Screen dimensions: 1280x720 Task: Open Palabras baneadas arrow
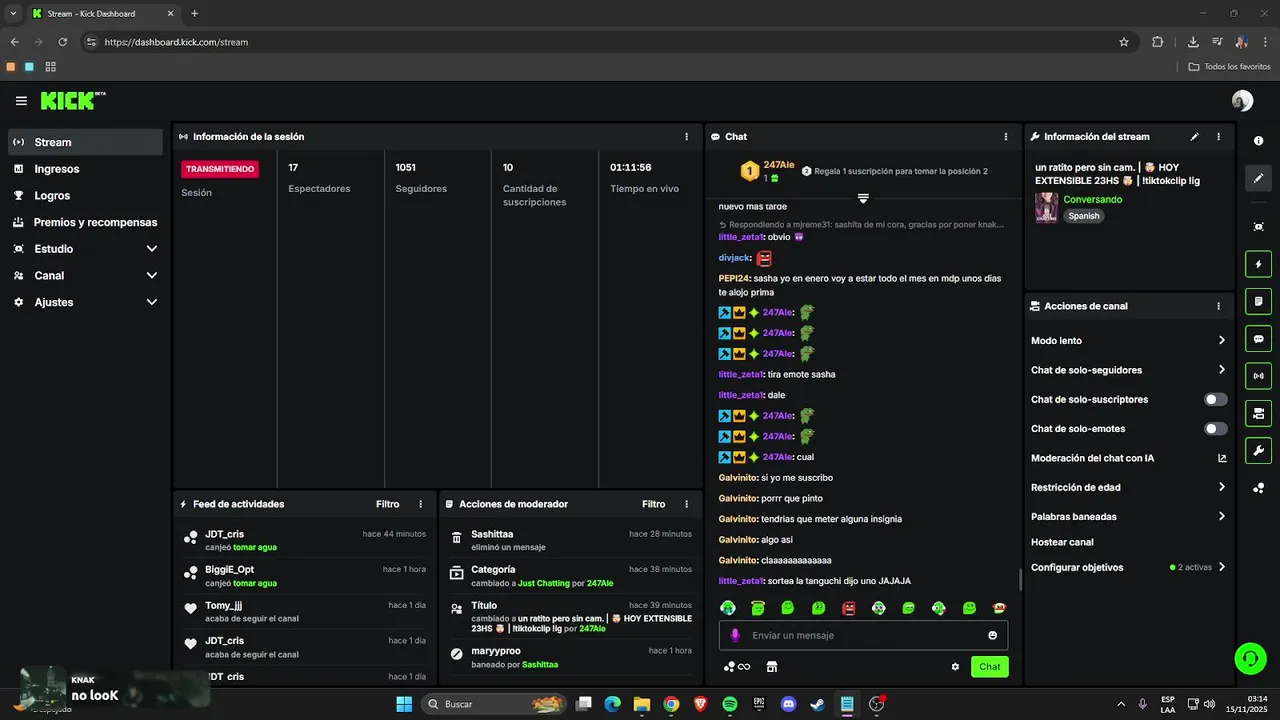(x=1222, y=517)
